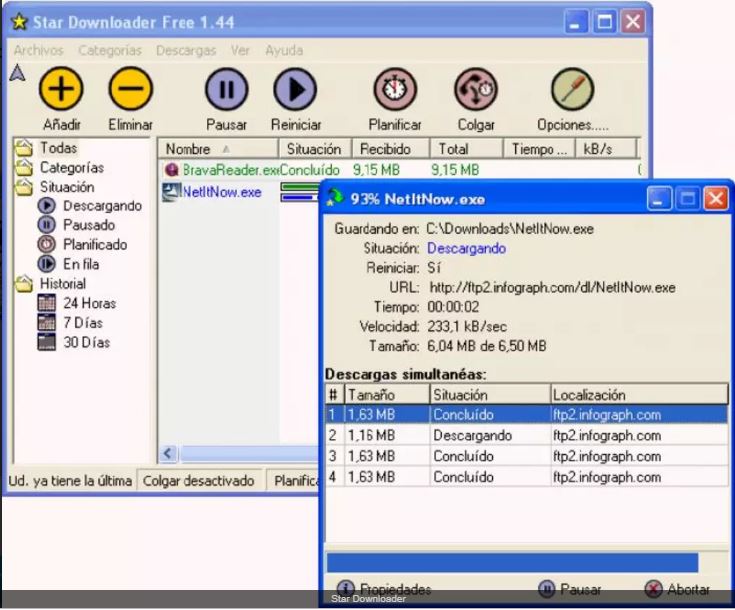Viewport: 735px width, 610px height.
Task: Select the Historial folder
Action: click(x=50, y=284)
